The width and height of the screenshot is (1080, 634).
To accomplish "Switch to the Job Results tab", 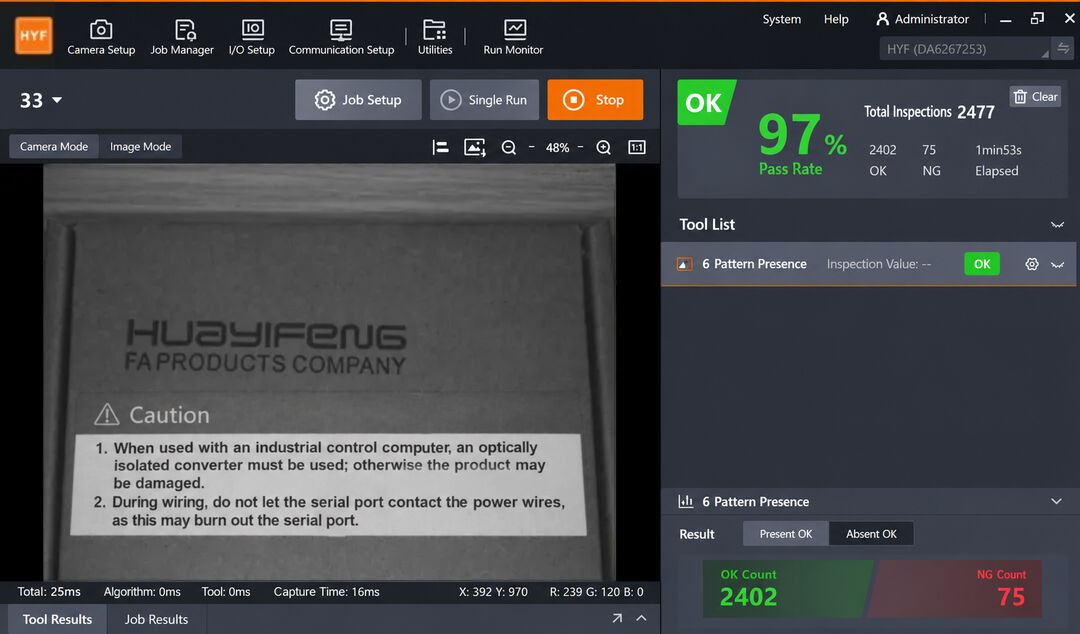I will coord(156,620).
